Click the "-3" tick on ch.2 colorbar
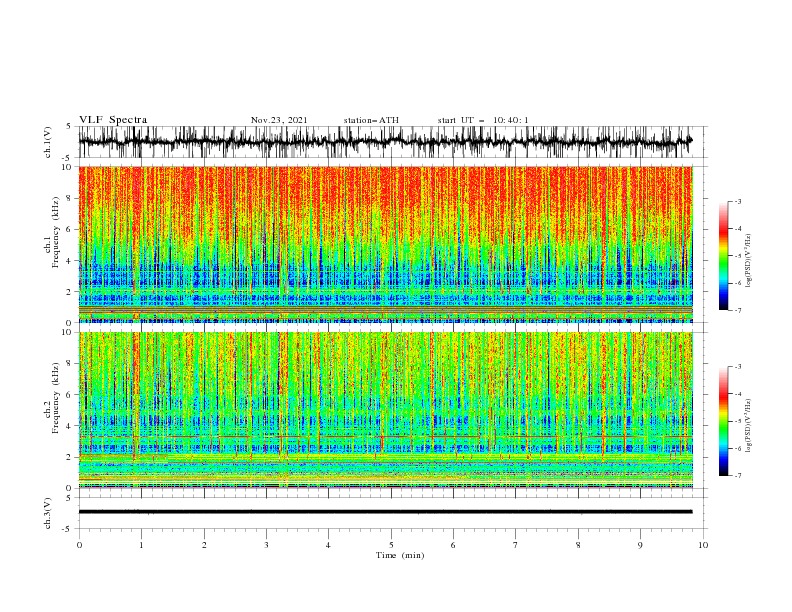Image resolution: width=792 pixels, height=612 pixels. coord(738,367)
